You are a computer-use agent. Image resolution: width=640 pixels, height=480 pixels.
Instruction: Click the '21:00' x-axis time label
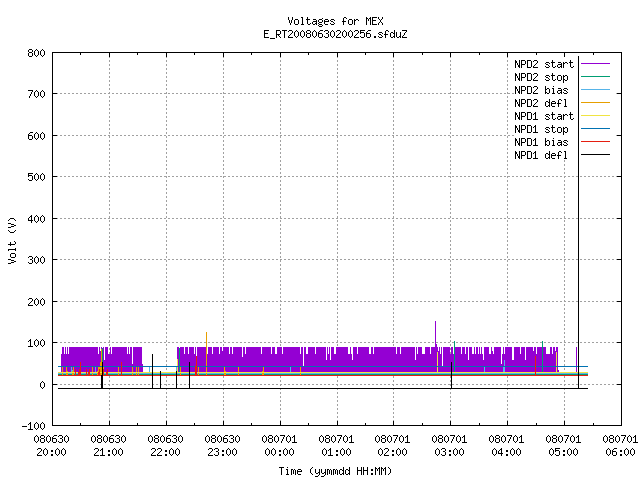pyautogui.click(x=109, y=452)
